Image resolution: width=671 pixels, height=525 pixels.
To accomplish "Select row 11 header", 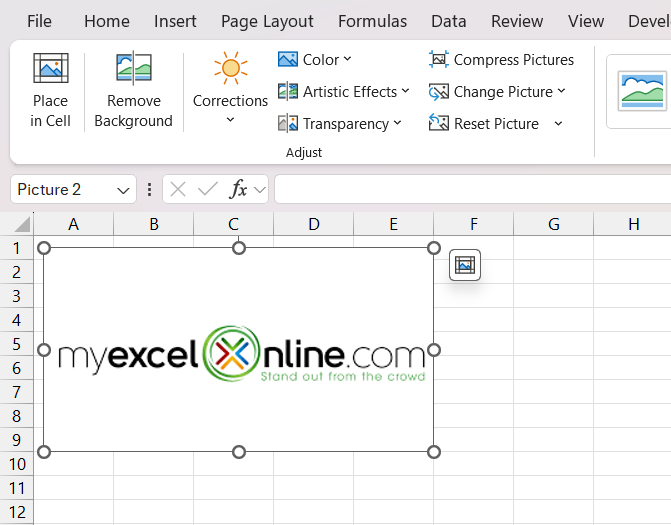I will pyautogui.click(x=17, y=488).
